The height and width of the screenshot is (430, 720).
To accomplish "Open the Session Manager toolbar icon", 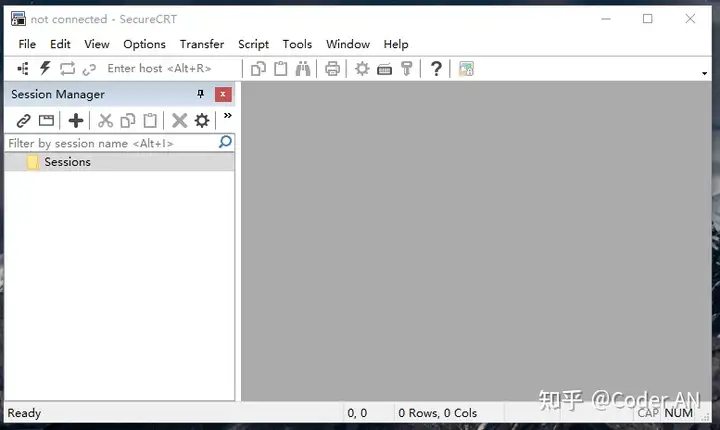I will click(x=23, y=69).
